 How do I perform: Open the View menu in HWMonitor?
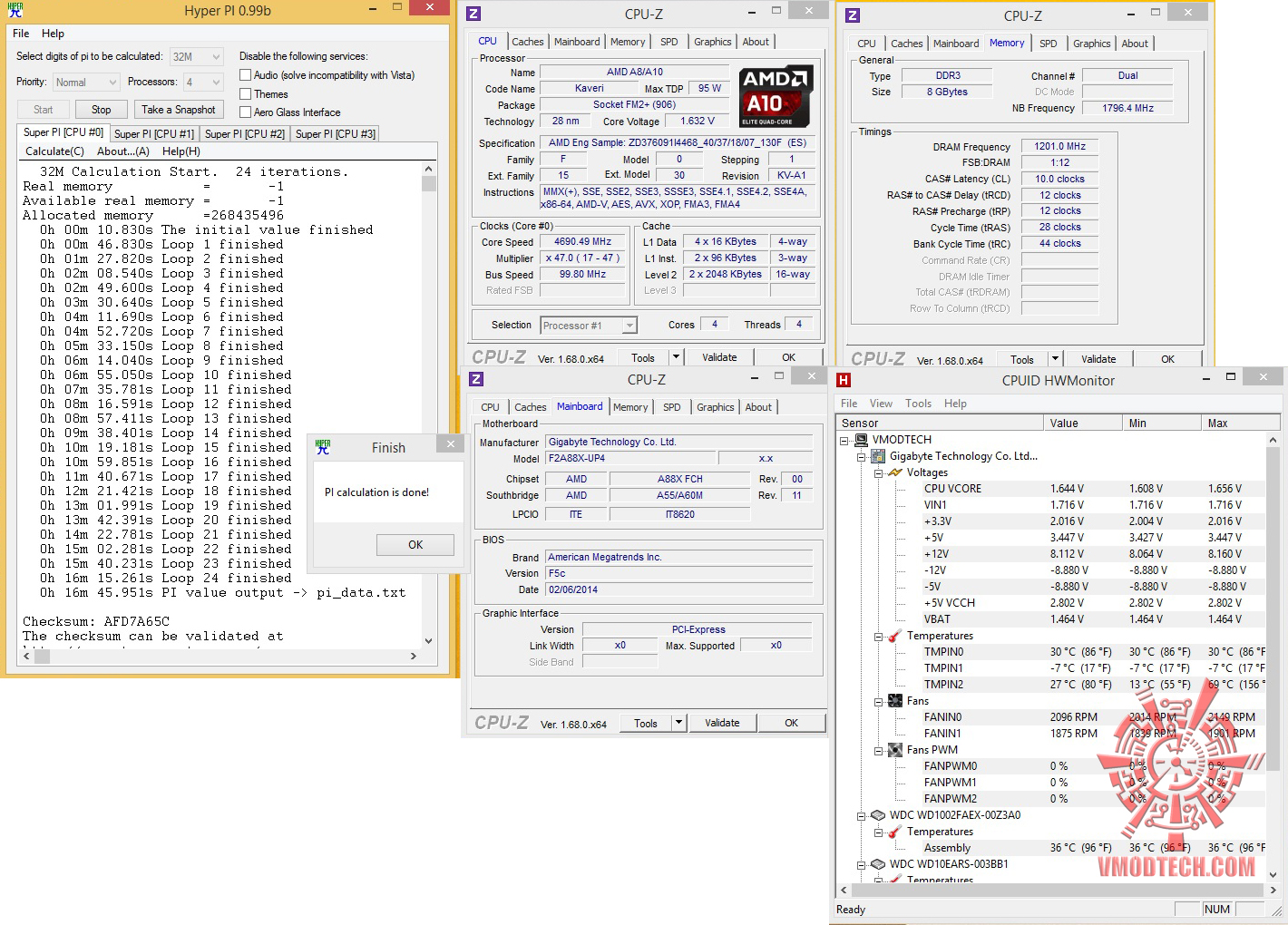pyautogui.click(x=881, y=404)
